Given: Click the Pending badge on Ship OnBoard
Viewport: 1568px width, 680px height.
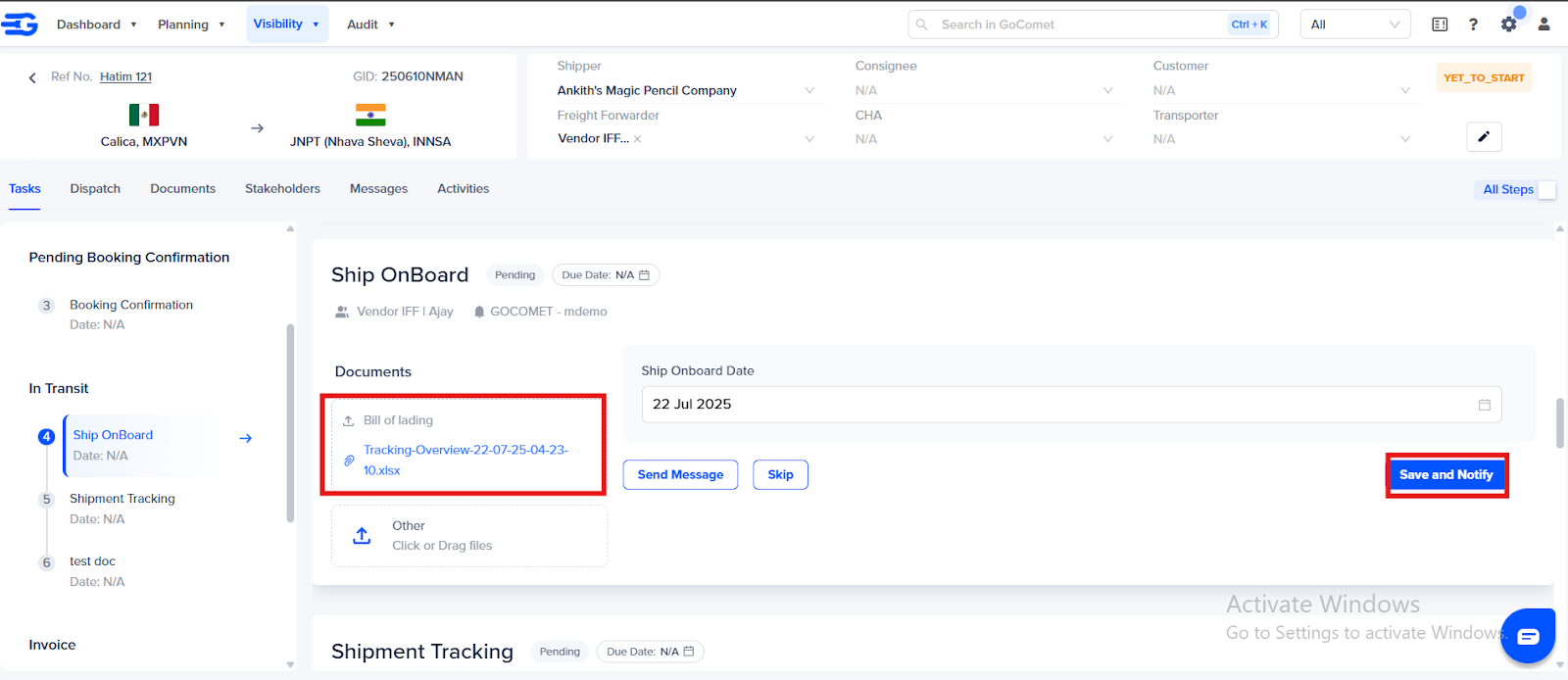Looking at the screenshot, I should (514, 275).
